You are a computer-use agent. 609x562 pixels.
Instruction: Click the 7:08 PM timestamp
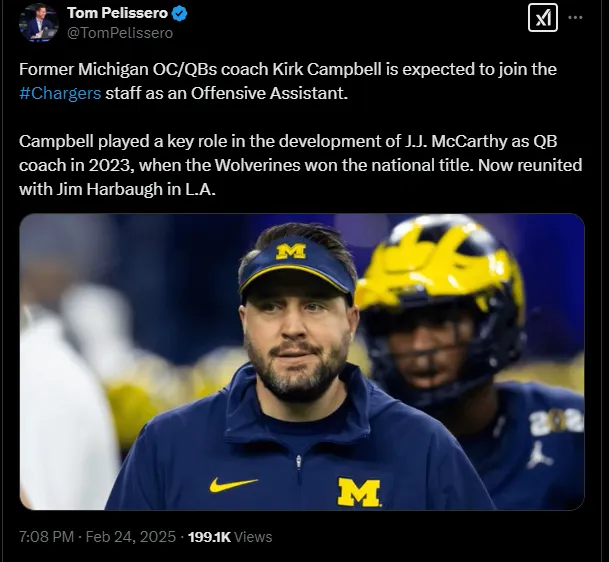pos(45,537)
